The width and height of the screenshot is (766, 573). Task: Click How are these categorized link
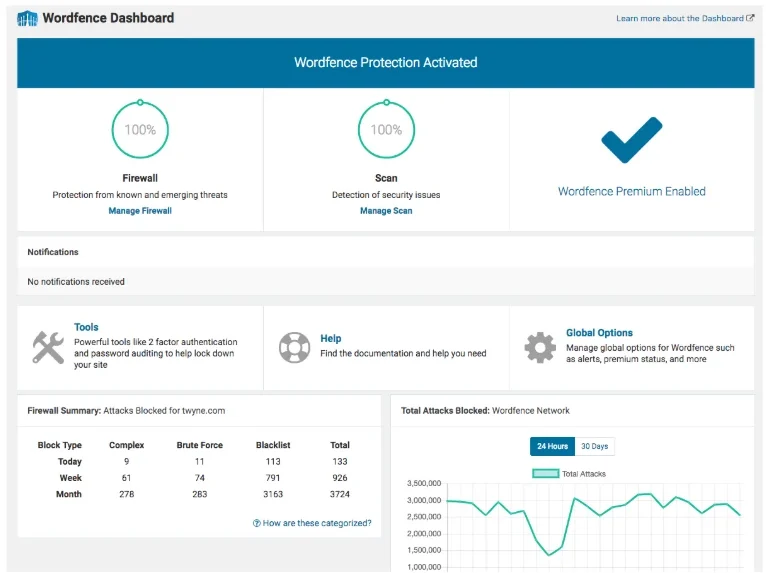point(317,523)
